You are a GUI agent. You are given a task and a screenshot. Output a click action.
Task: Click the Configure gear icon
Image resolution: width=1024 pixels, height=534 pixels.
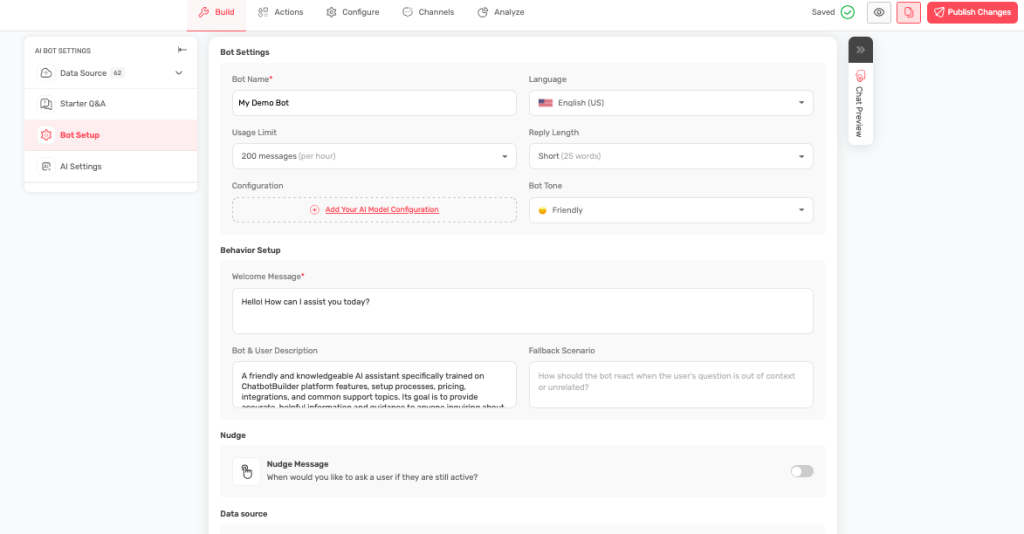[331, 12]
